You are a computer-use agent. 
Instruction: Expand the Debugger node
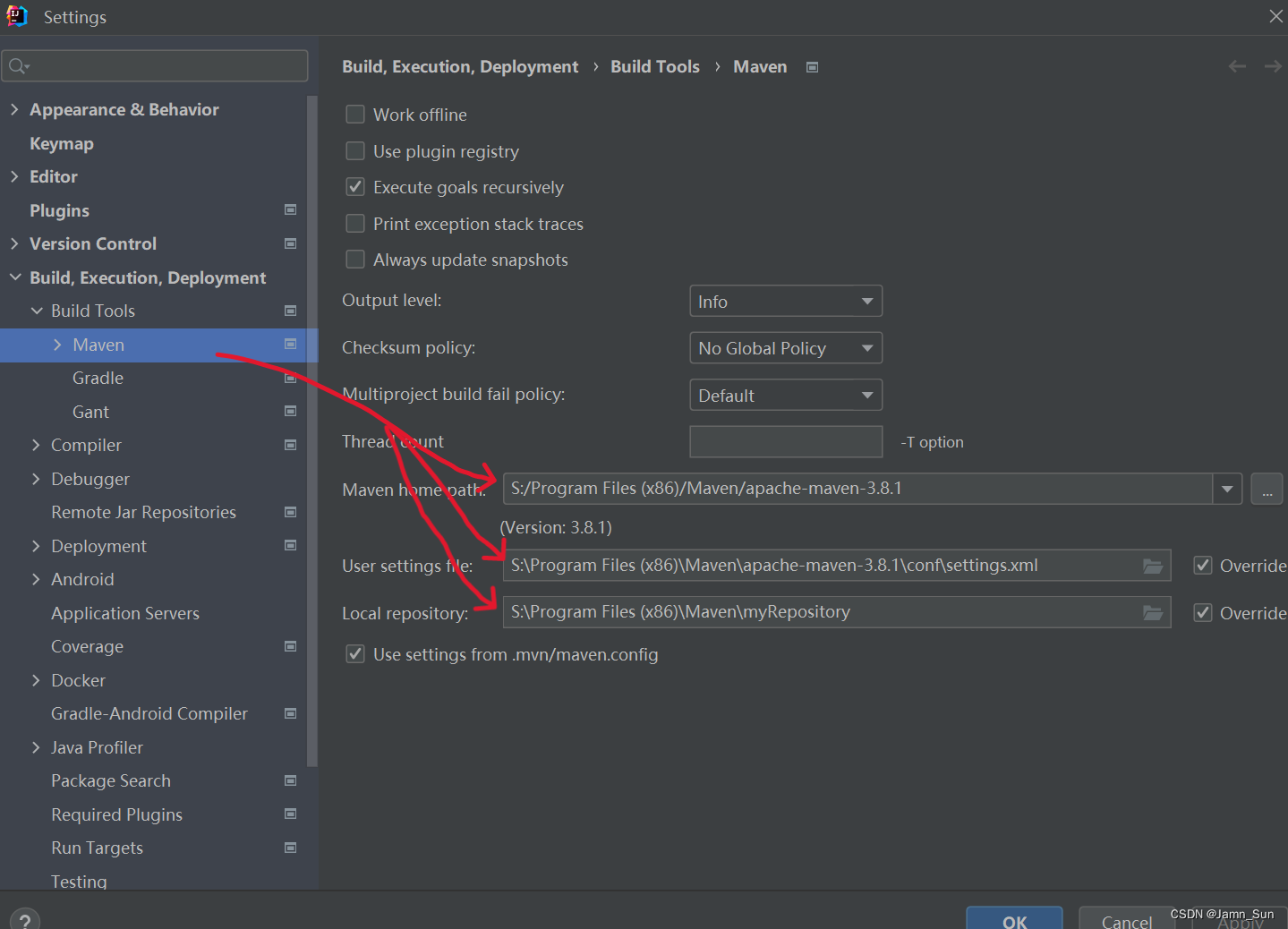[36, 479]
